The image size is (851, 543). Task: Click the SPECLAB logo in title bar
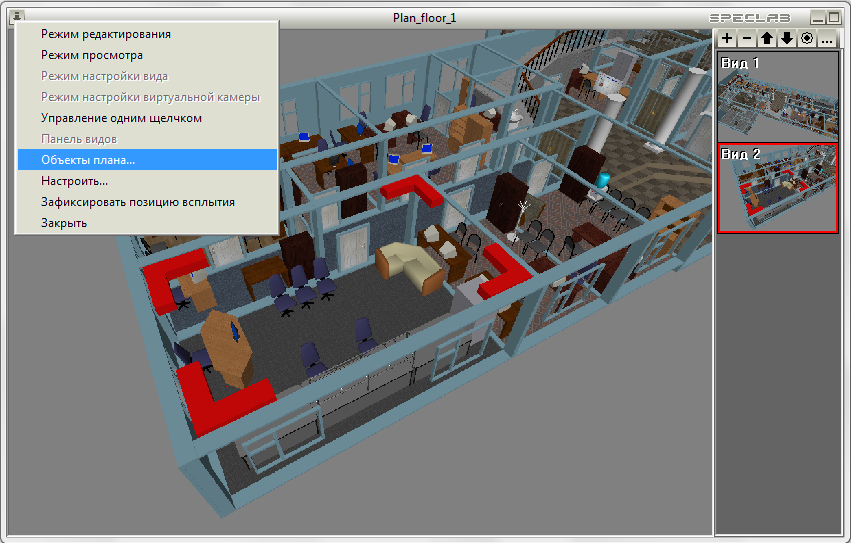pos(750,18)
